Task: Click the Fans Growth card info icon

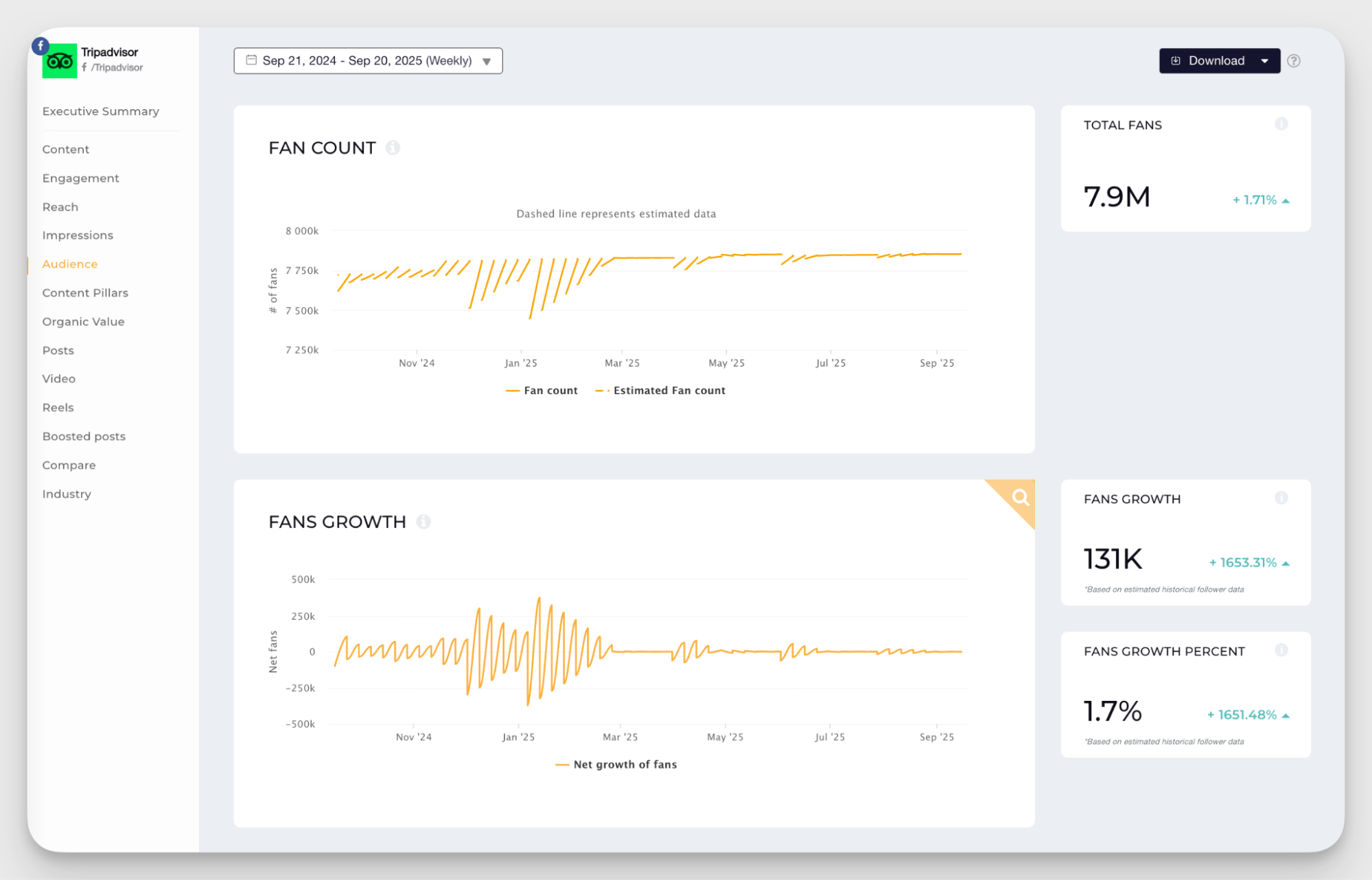Action: coord(1281,498)
